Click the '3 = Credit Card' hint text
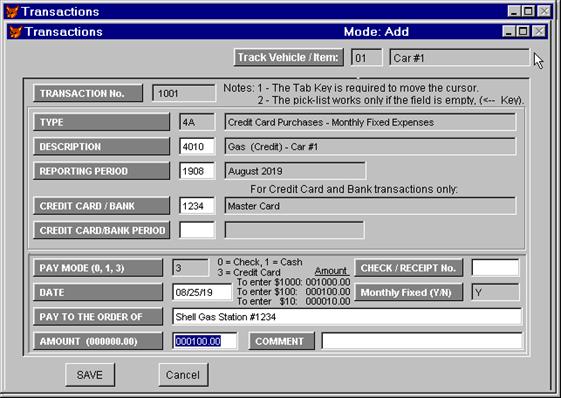This screenshot has height=398, width=561. point(249,272)
